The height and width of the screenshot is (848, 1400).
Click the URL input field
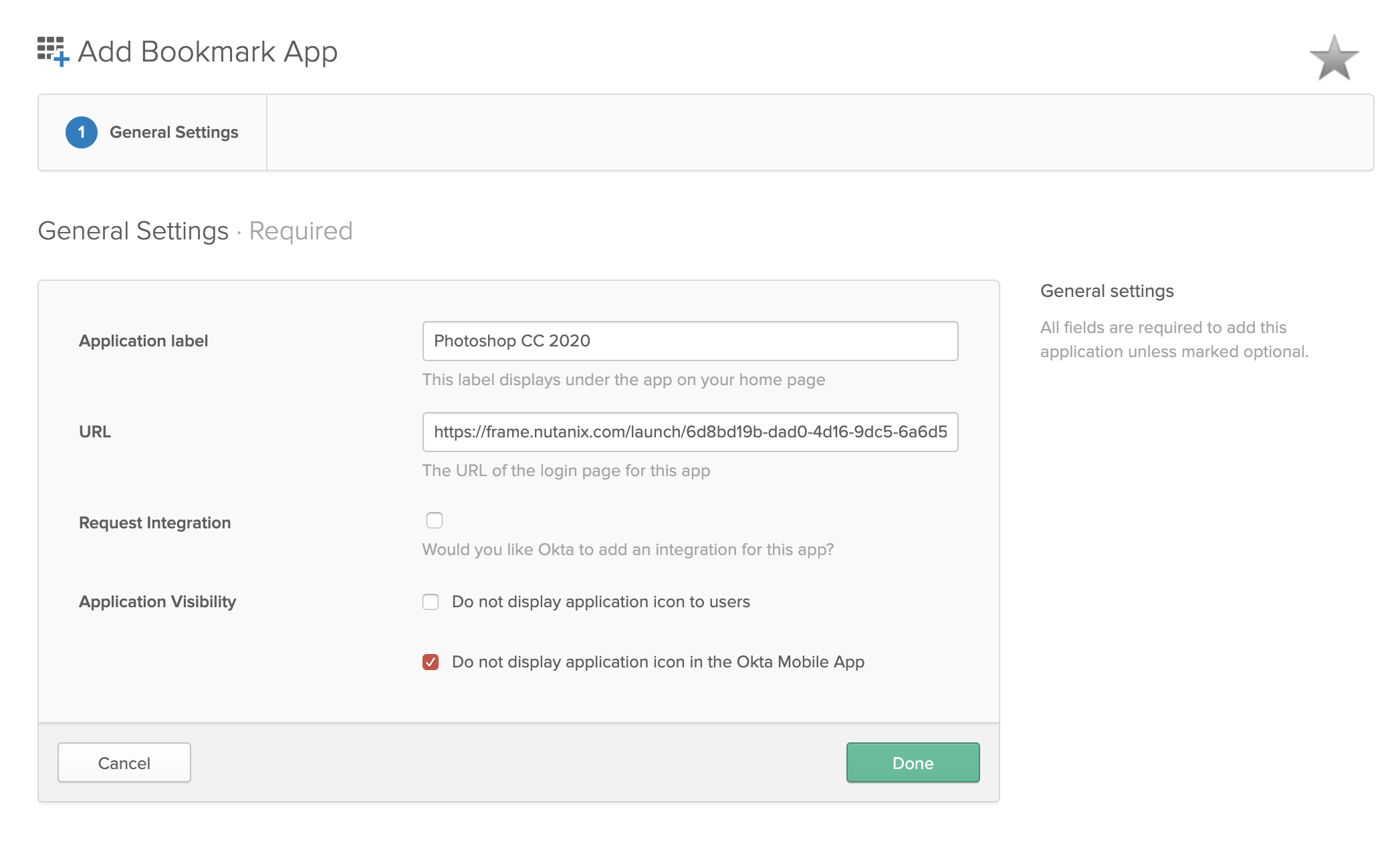(x=690, y=432)
